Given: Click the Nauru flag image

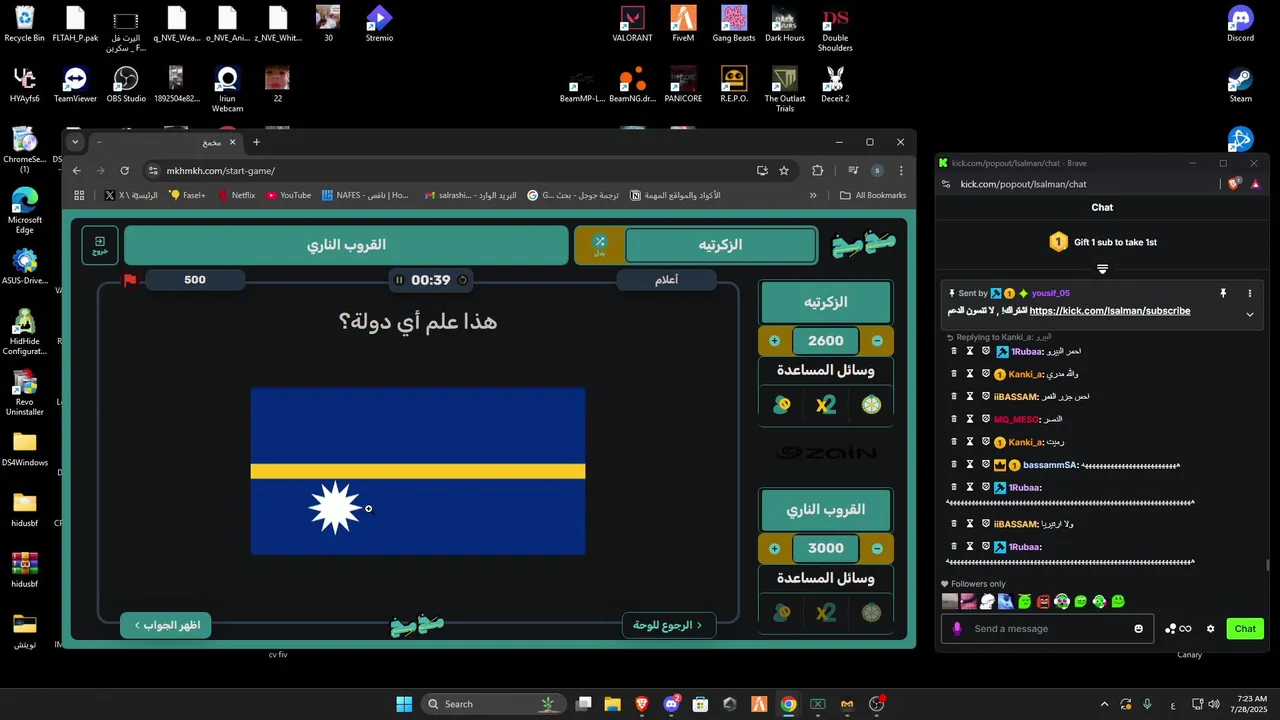Looking at the screenshot, I should (418, 471).
